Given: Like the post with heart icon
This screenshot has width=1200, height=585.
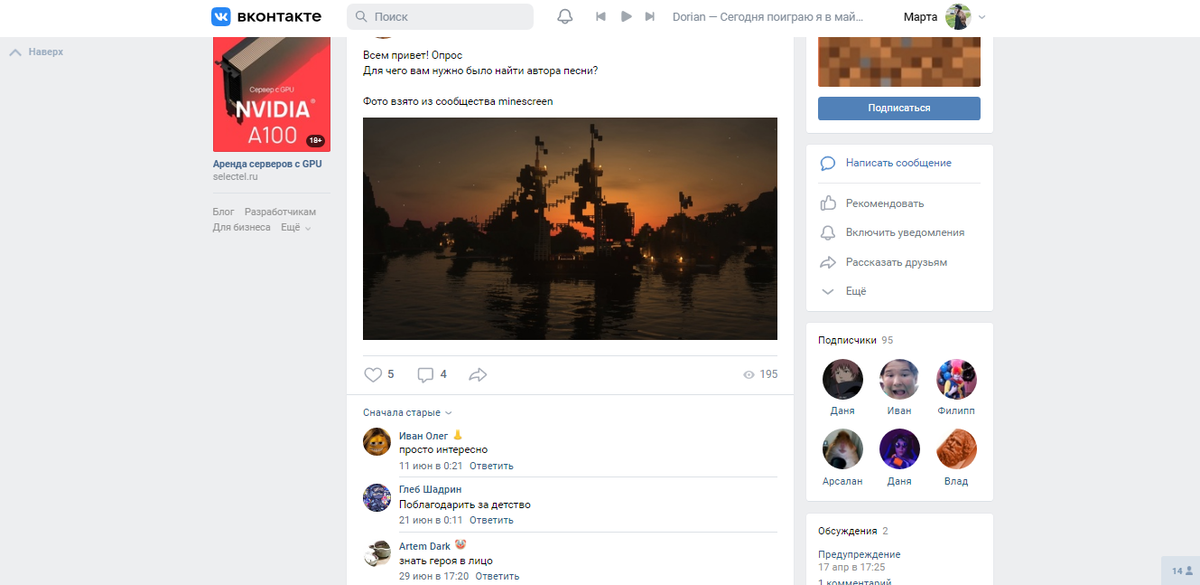Looking at the screenshot, I should (x=373, y=375).
